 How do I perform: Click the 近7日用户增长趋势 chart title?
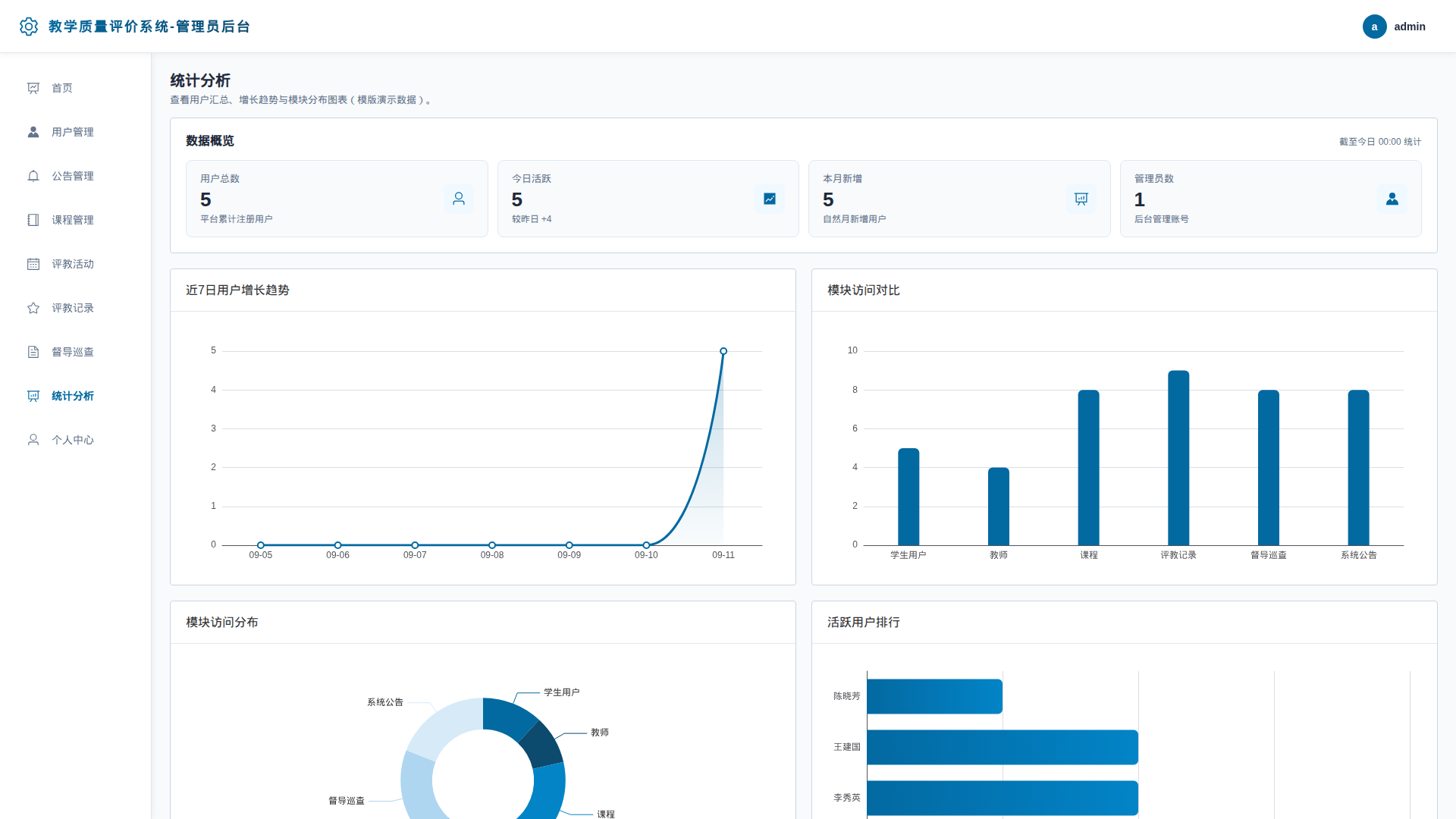(x=237, y=290)
